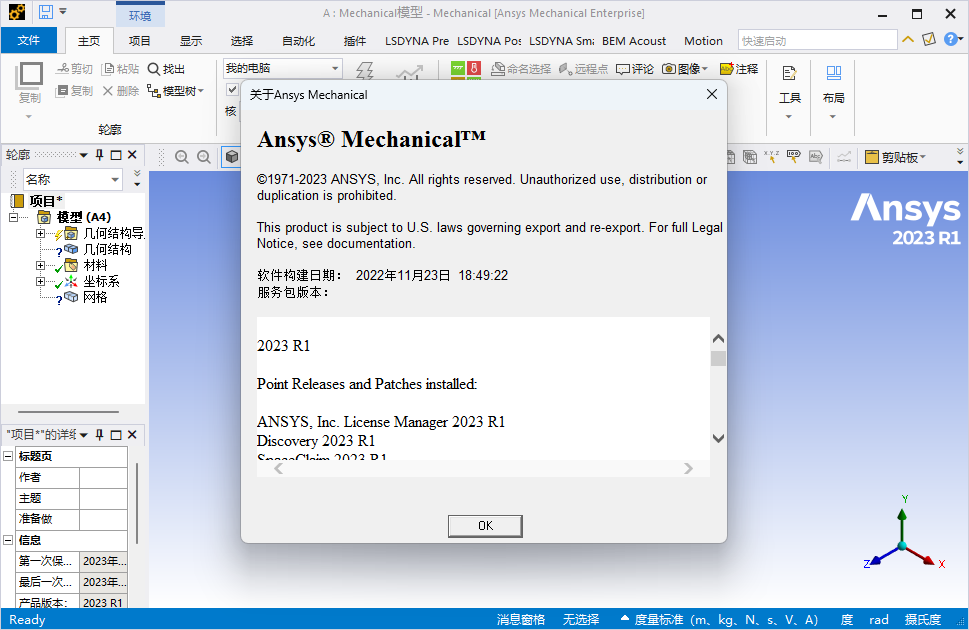The image size is (969, 630).
Task: Select the 几何结构 tree item
Action: (x=107, y=249)
